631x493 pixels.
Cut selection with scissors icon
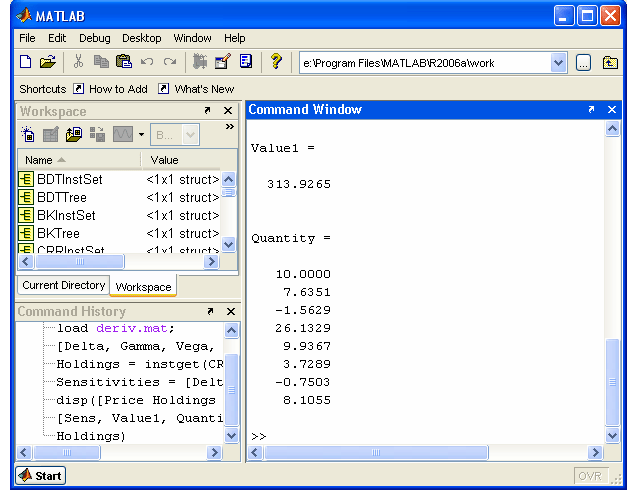78,62
